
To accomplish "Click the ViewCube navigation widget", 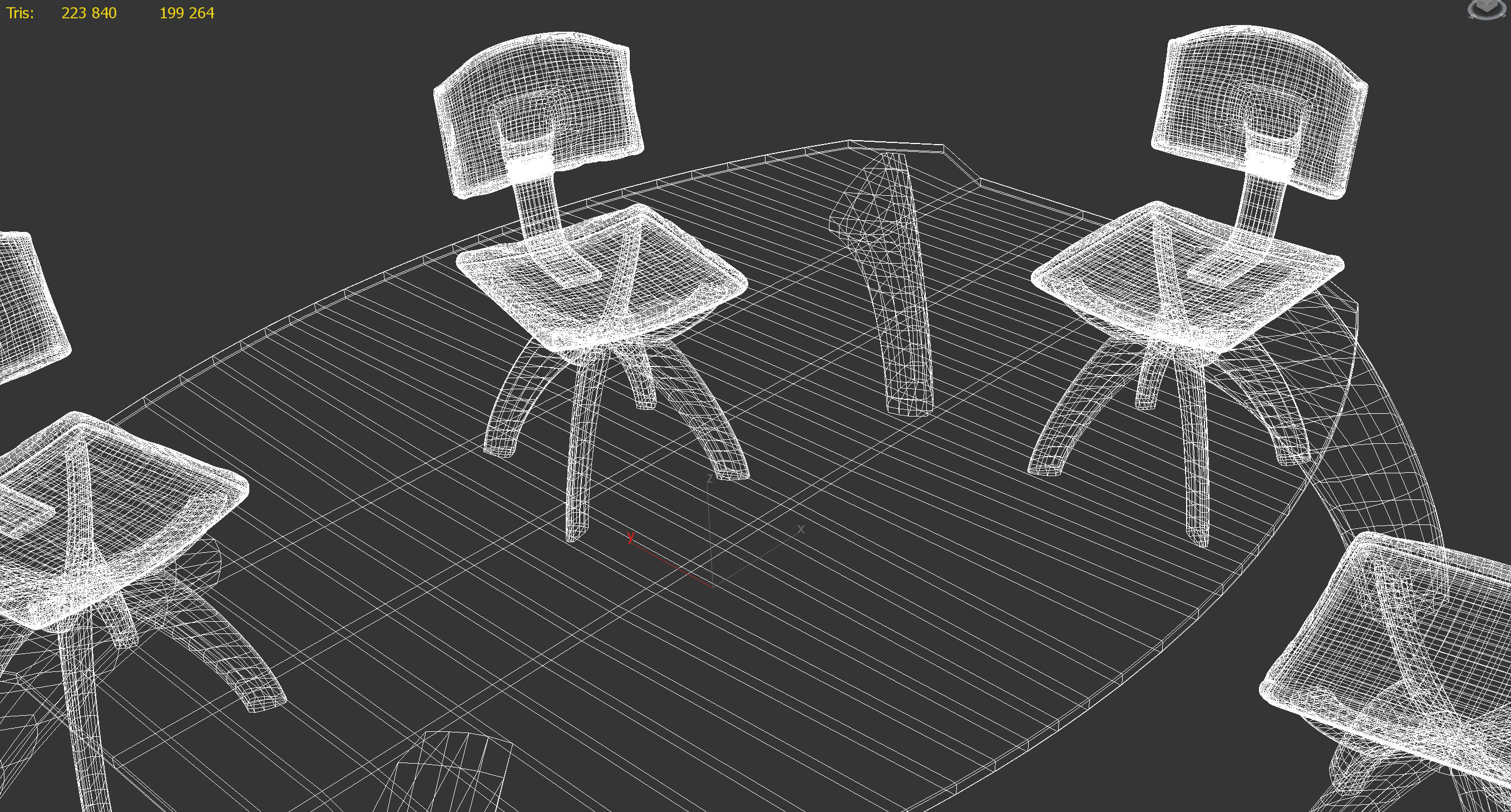I will [x=1488, y=7].
